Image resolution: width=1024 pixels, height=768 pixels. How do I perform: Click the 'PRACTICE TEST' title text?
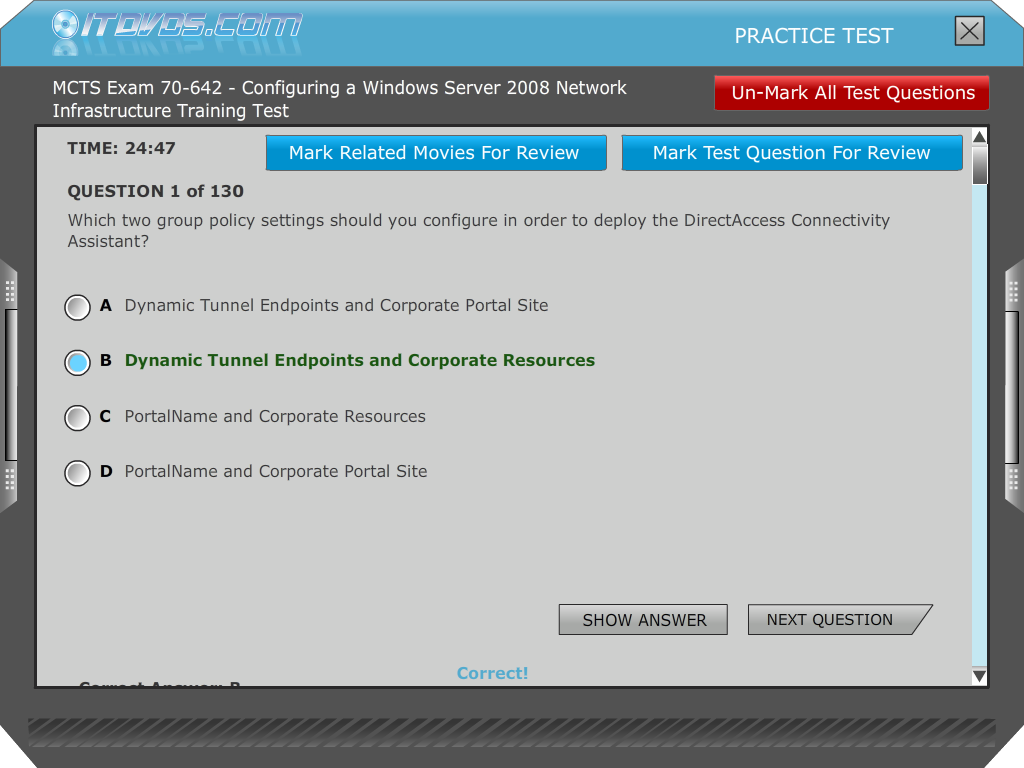click(814, 36)
